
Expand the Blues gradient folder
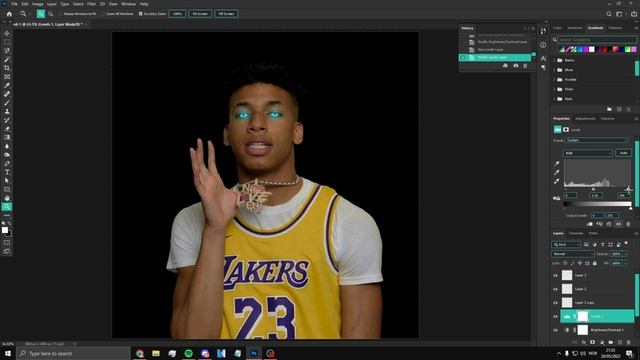click(555, 70)
